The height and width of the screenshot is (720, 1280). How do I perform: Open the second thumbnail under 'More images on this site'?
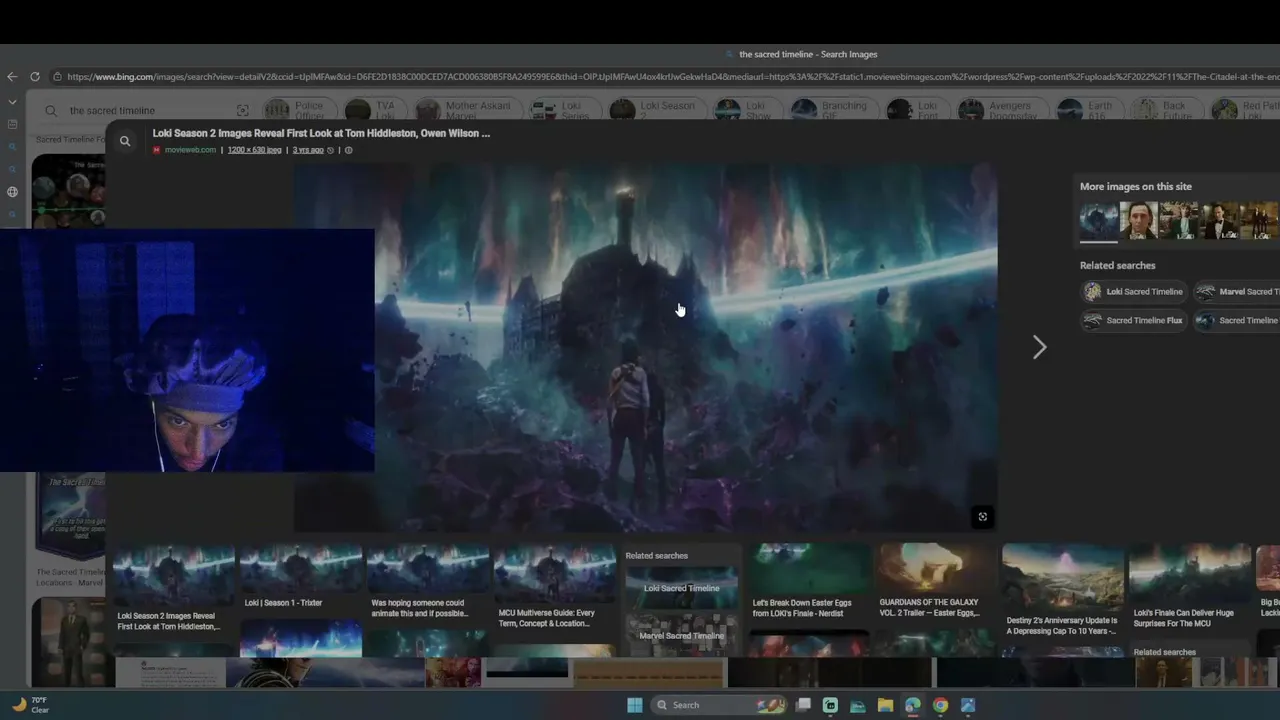tap(1139, 220)
